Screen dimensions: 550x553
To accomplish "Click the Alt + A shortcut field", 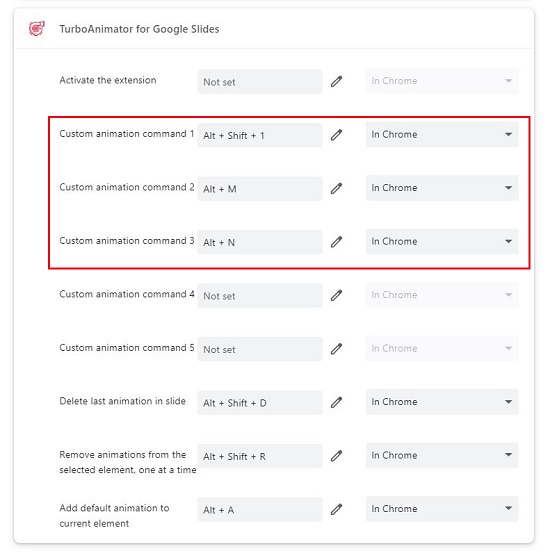I will click(260, 510).
